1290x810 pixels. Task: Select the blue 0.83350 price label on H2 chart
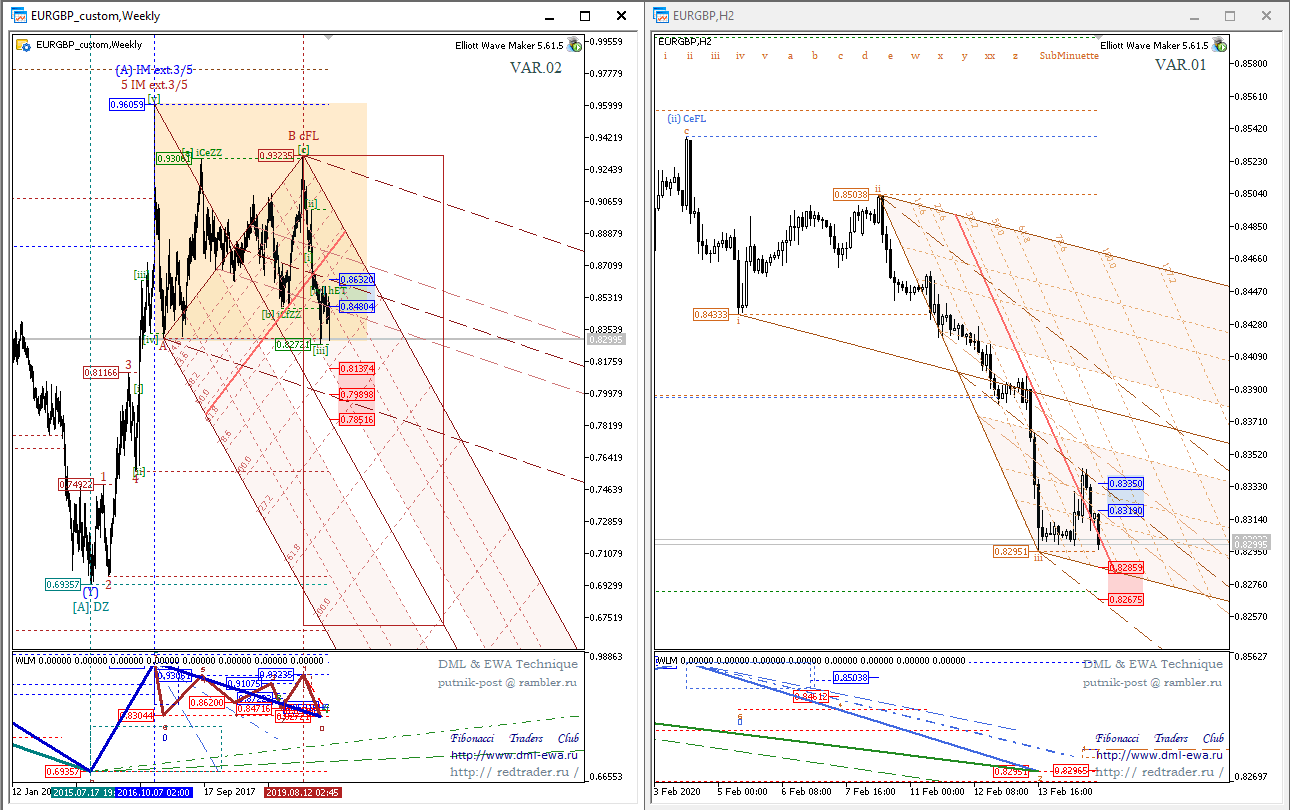[1125, 483]
